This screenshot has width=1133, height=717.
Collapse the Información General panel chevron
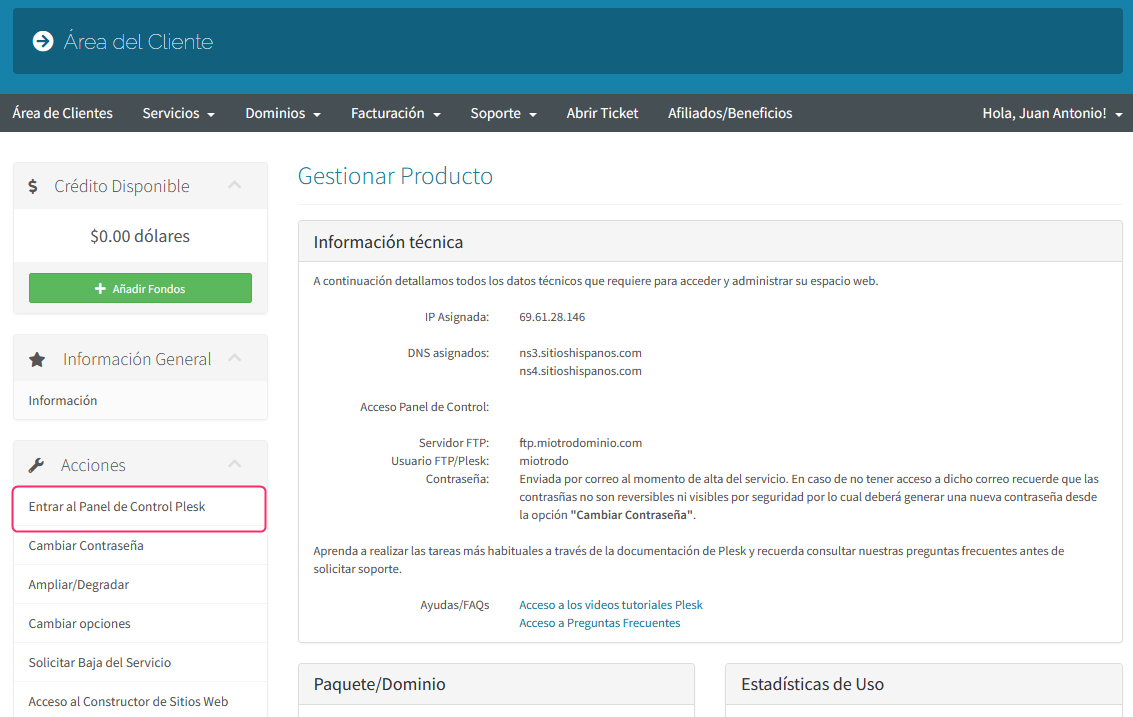point(235,358)
